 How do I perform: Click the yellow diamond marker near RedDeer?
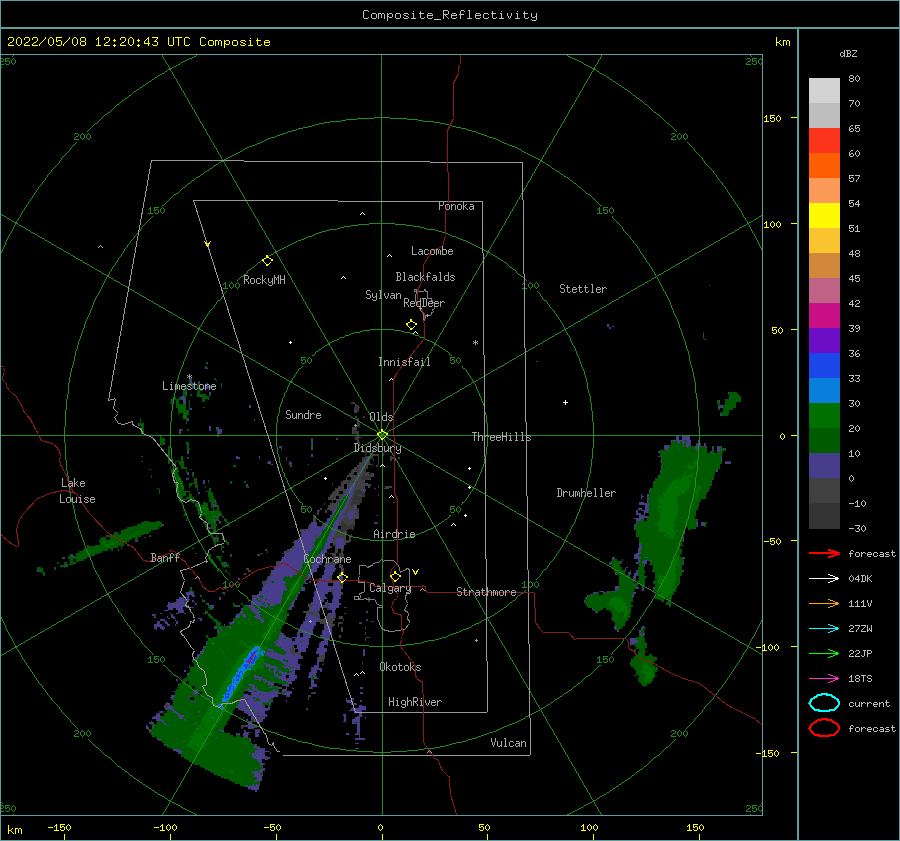(412, 325)
